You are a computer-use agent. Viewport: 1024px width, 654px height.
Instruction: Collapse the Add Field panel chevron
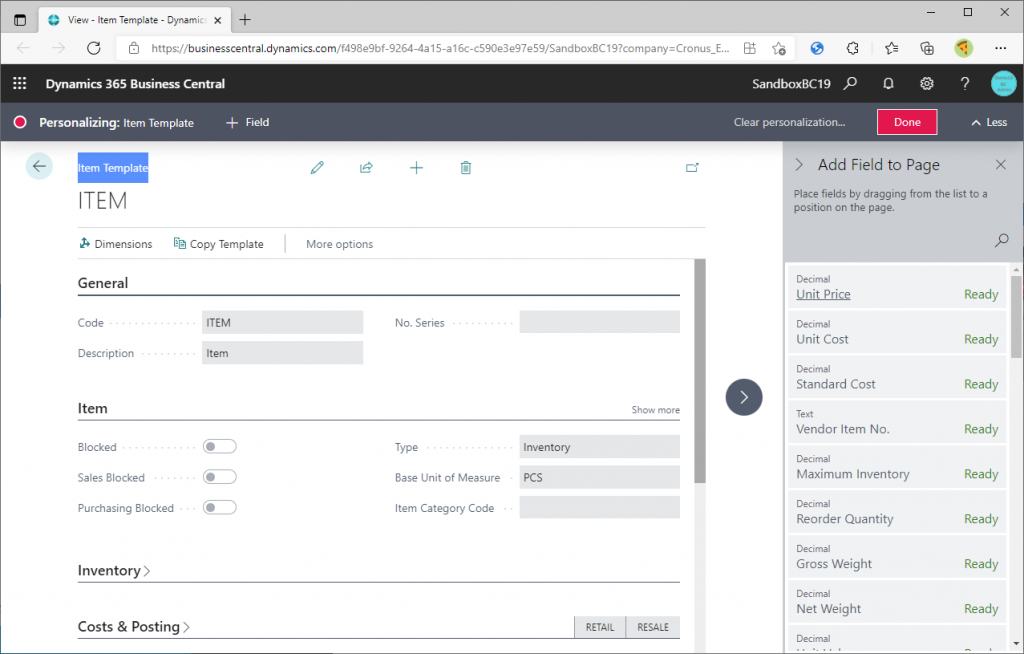(x=799, y=165)
